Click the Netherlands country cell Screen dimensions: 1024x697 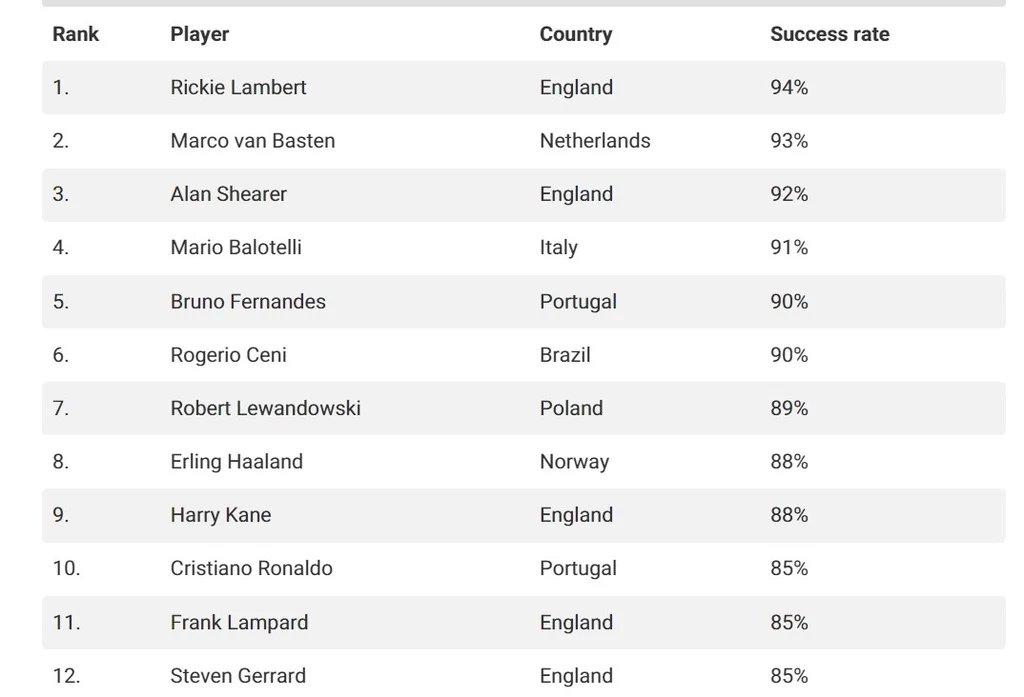[594, 141]
